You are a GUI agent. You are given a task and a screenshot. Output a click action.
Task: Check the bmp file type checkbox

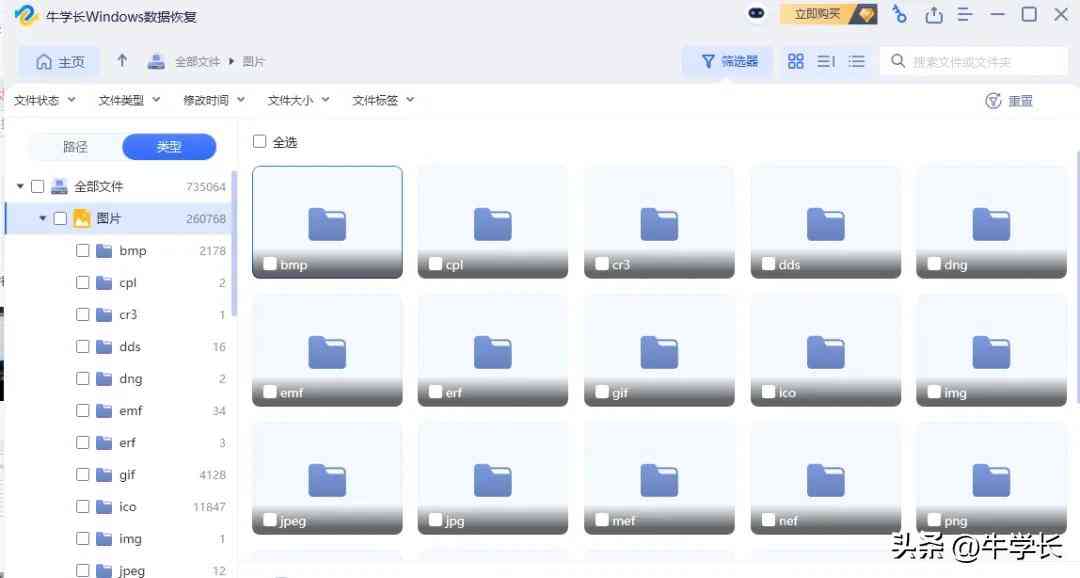[x=83, y=250]
